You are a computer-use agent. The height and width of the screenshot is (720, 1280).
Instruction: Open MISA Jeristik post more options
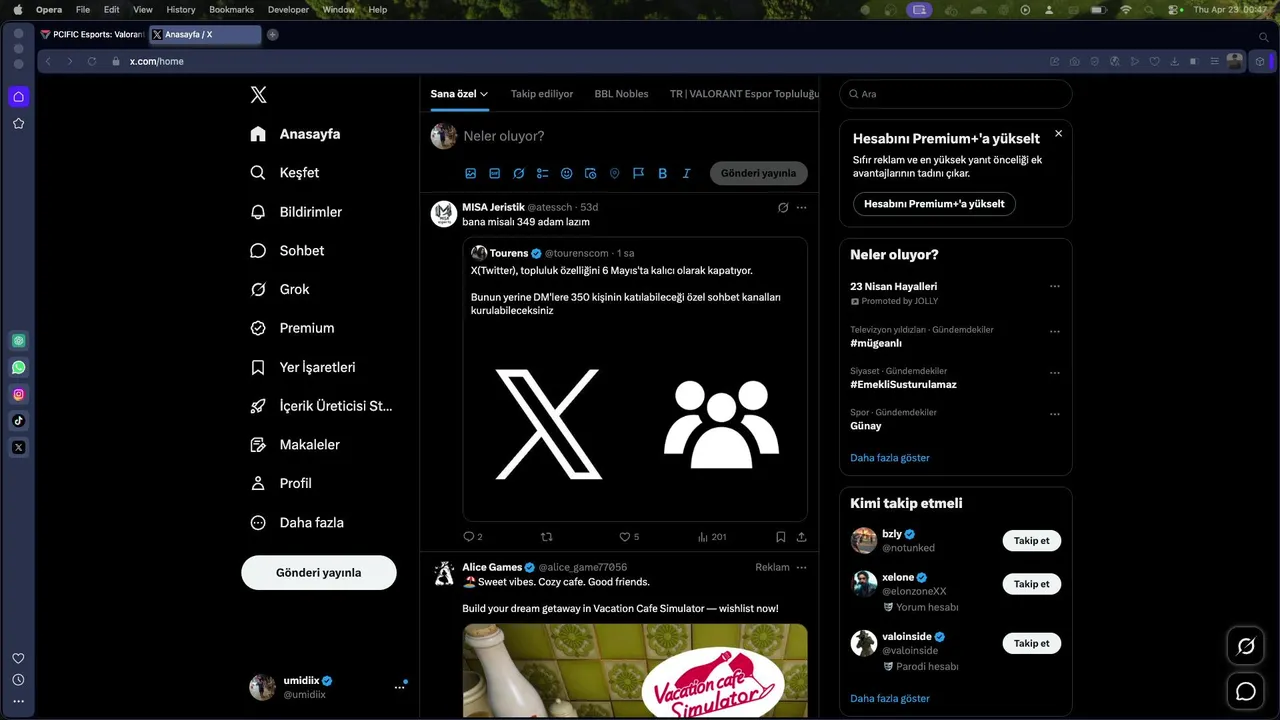tap(801, 208)
